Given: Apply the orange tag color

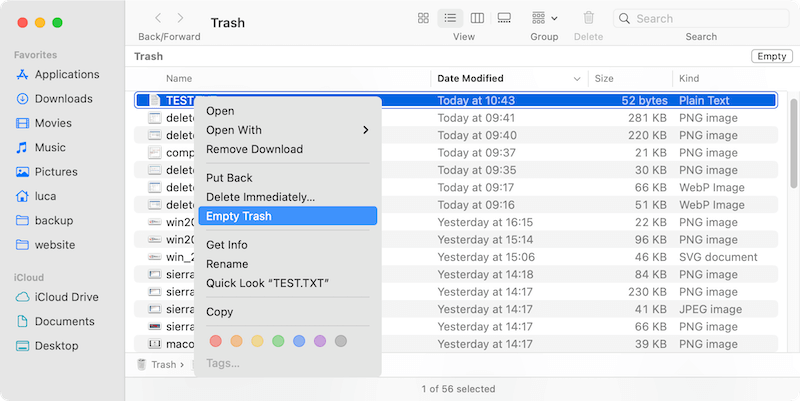Looking at the screenshot, I should 236,341.
